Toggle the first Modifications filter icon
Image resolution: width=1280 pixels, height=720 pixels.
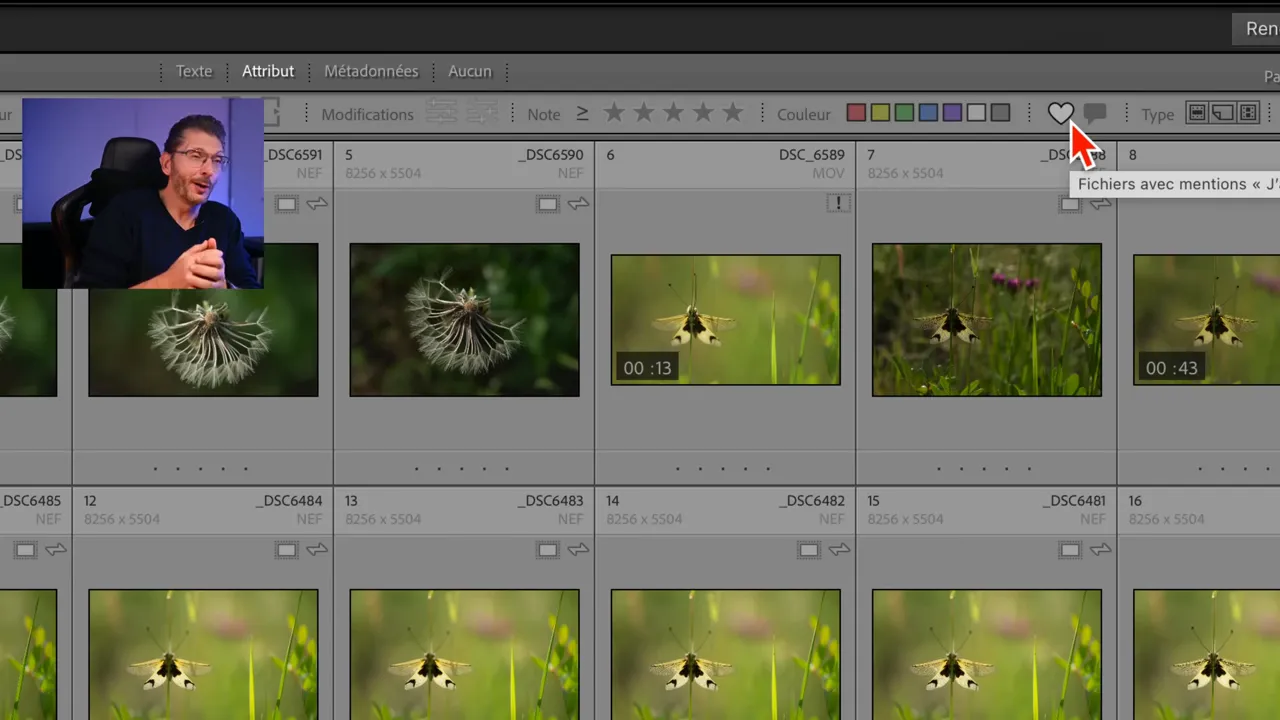pos(441,113)
